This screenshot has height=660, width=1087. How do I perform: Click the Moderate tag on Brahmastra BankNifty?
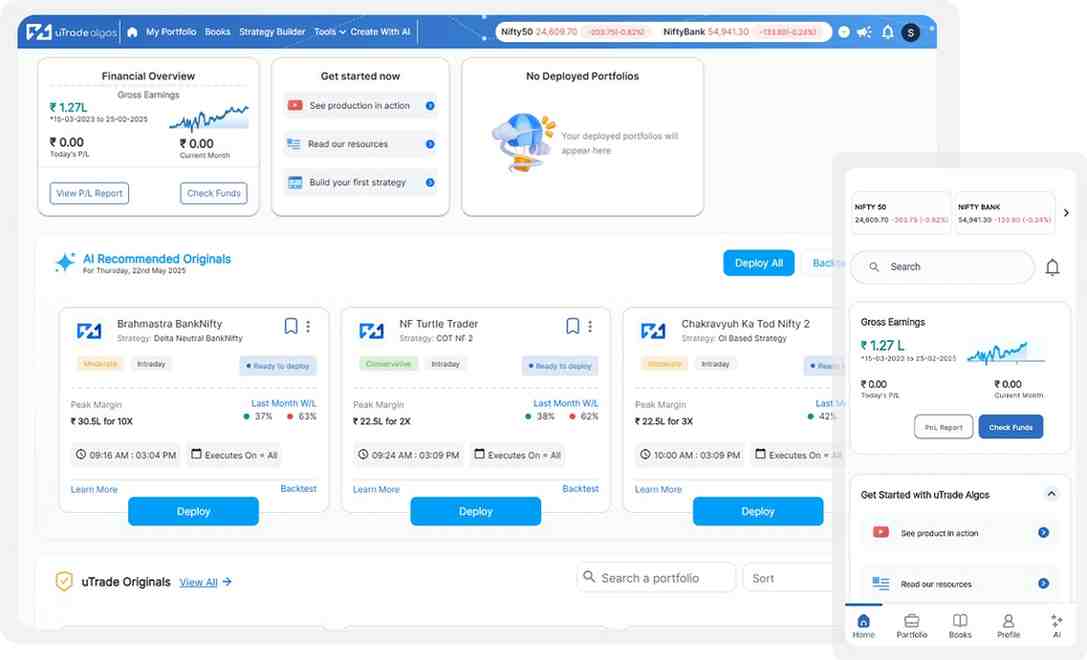click(100, 364)
